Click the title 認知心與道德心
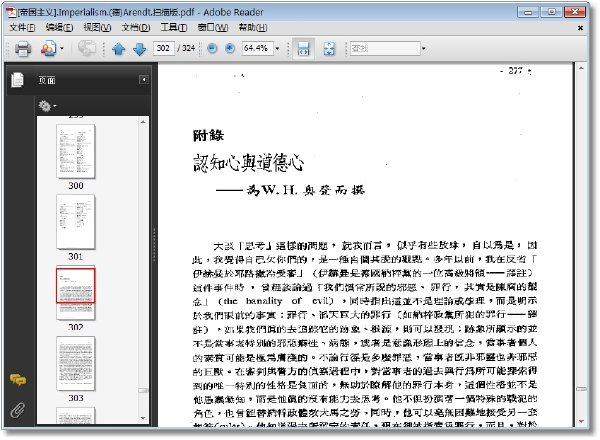 click(x=249, y=163)
